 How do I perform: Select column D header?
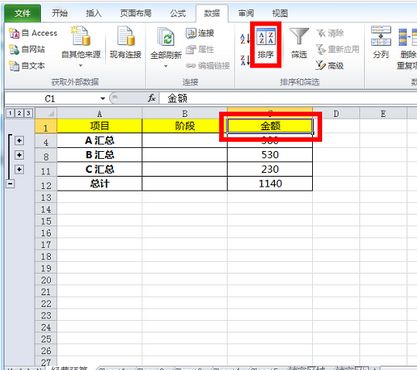tap(336, 113)
